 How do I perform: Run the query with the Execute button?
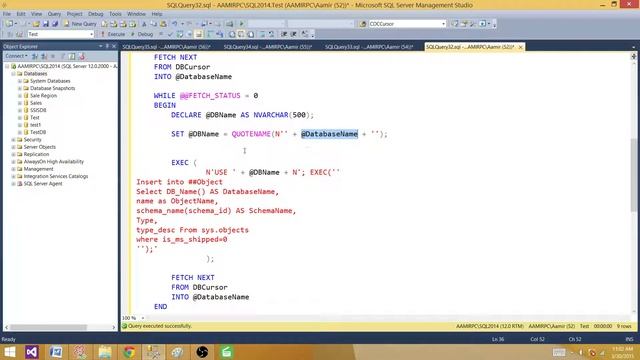[x=113, y=34]
